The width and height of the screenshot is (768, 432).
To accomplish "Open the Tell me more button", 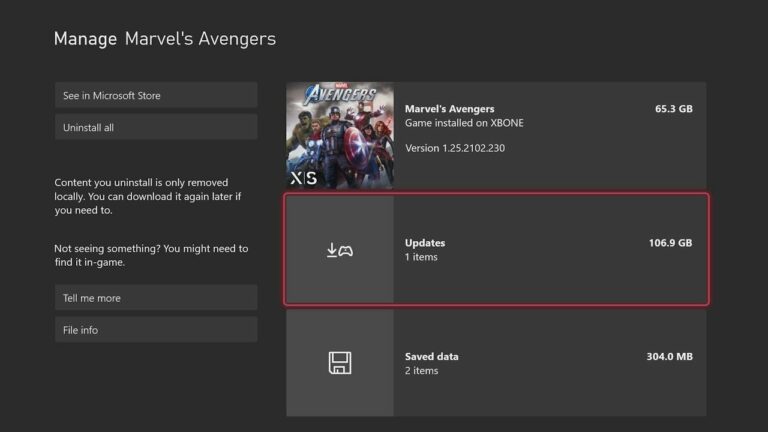I will [x=156, y=298].
